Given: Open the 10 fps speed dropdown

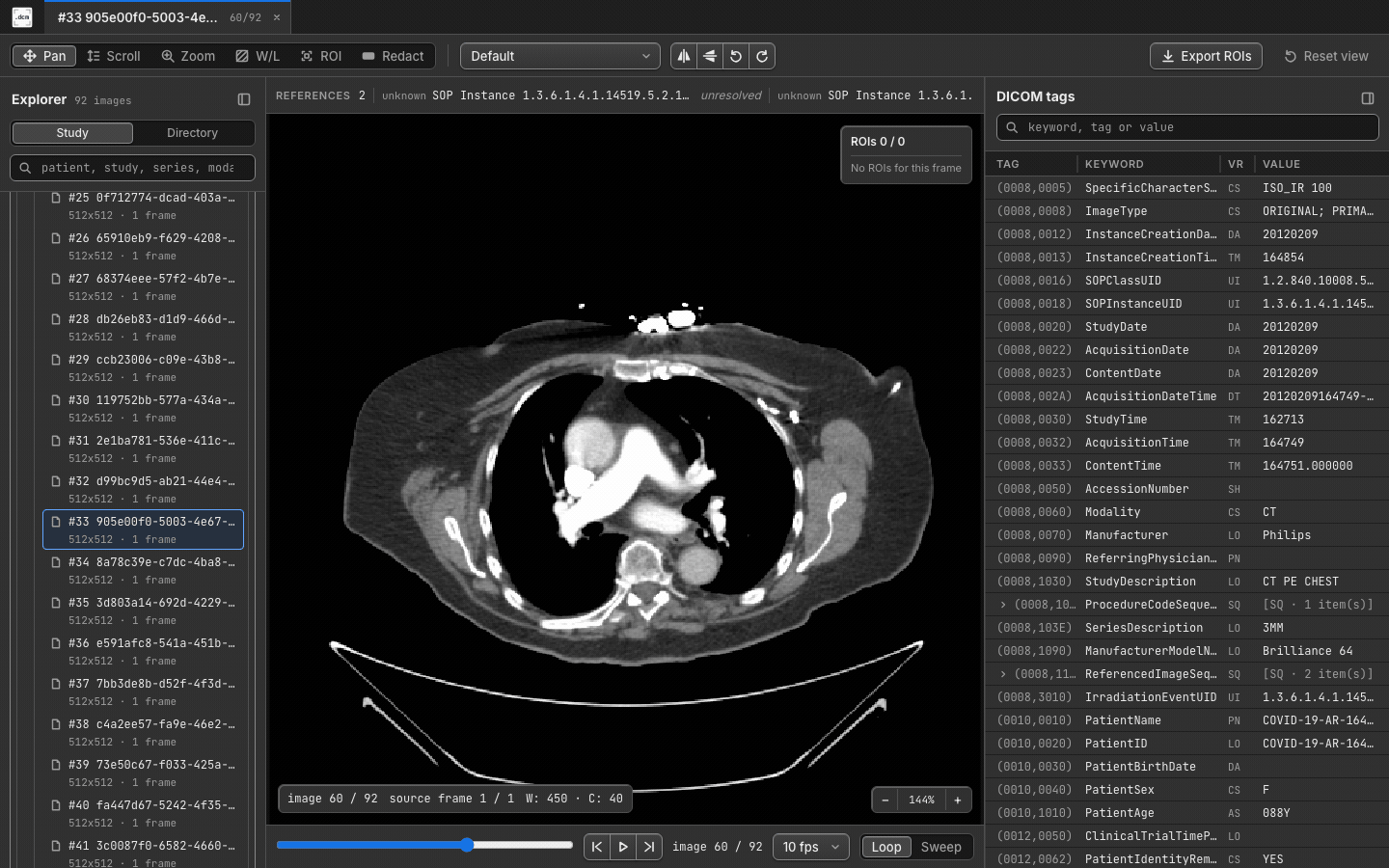Looking at the screenshot, I should click(811, 847).
